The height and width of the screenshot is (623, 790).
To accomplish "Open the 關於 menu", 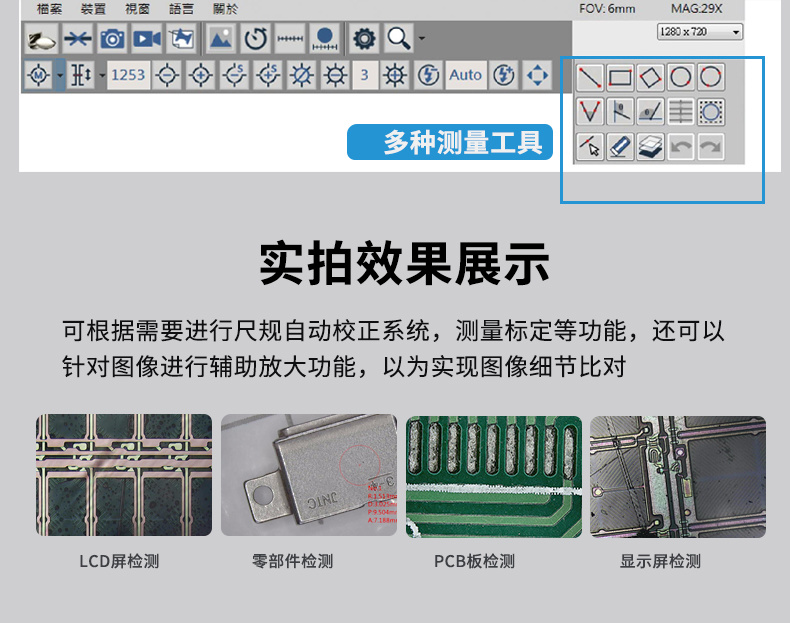I will [x=225, y=9].
